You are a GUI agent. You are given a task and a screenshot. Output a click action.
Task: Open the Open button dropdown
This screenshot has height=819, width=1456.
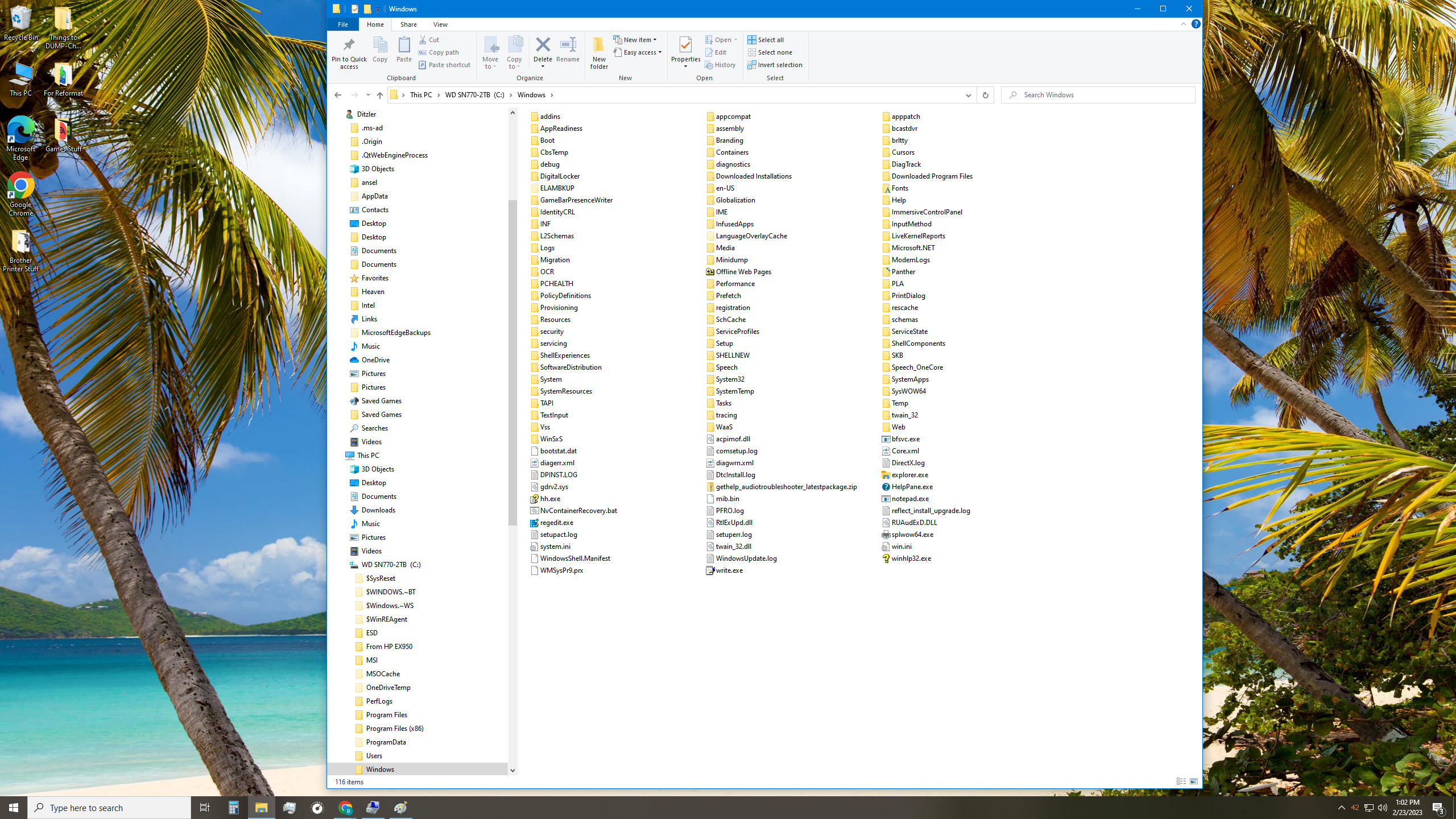click(735, 40)
